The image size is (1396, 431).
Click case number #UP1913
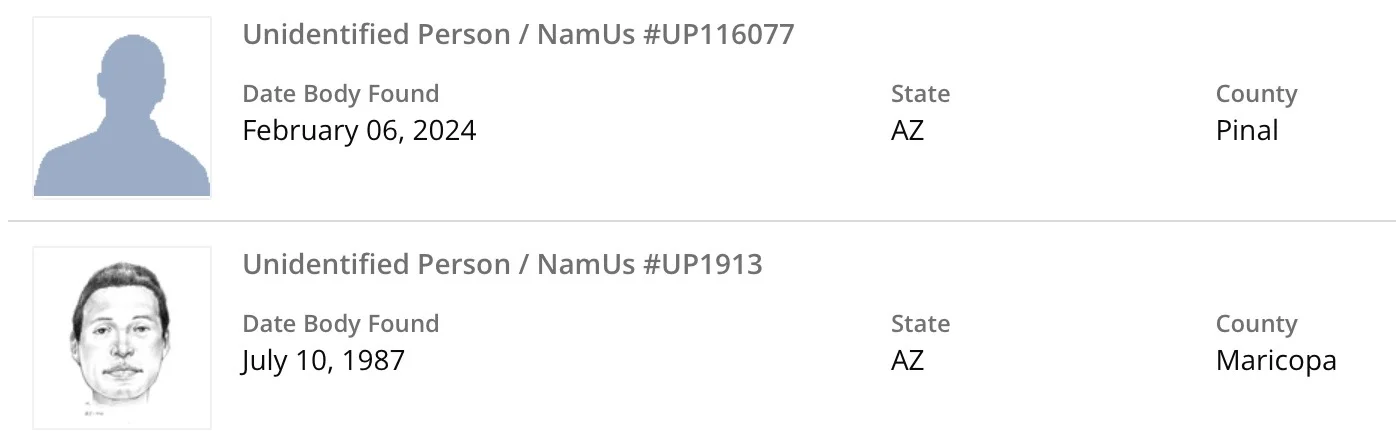coord(701,265)
